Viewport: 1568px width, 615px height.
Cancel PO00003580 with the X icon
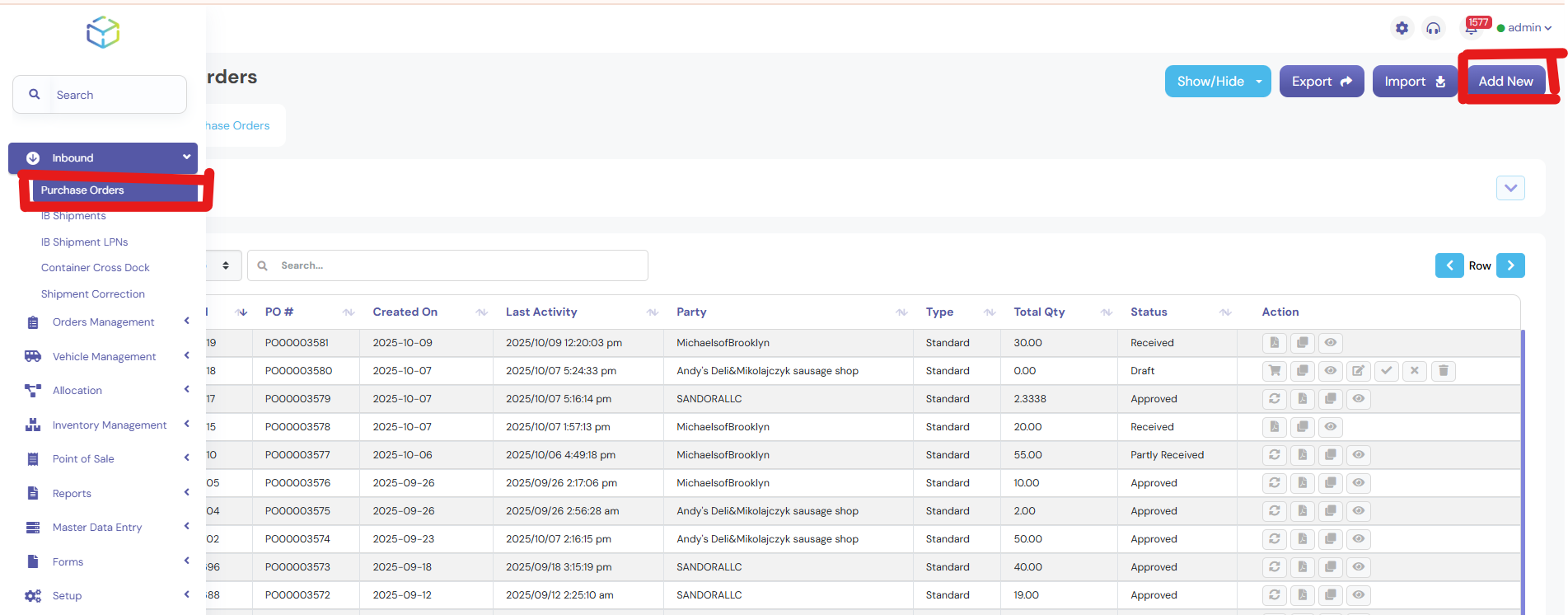1415,371
